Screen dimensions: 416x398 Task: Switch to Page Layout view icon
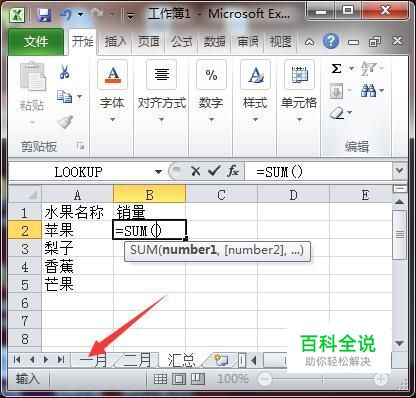pyautogui.click(x=179, y=379)
